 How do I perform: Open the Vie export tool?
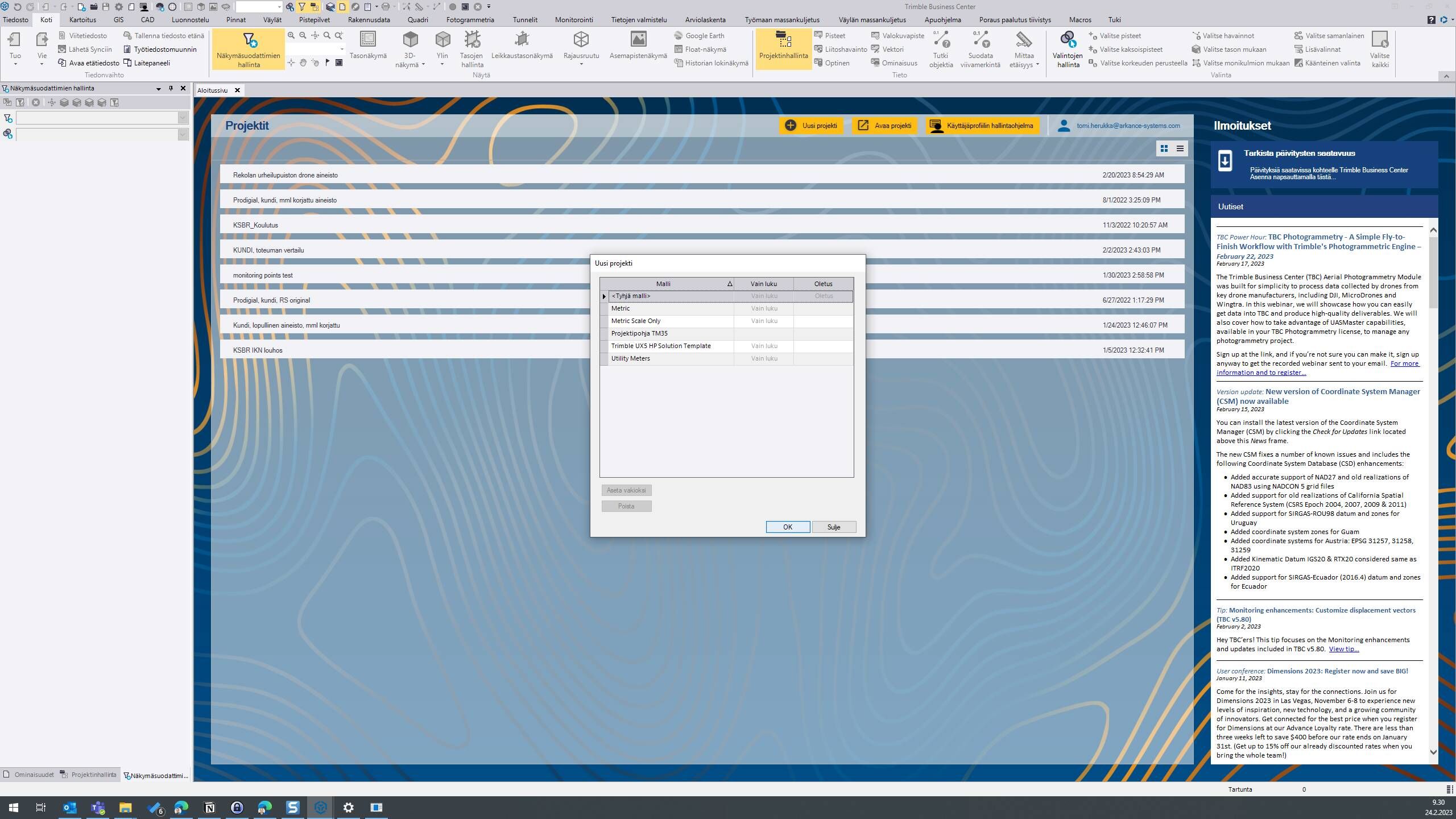coord(42,48)
